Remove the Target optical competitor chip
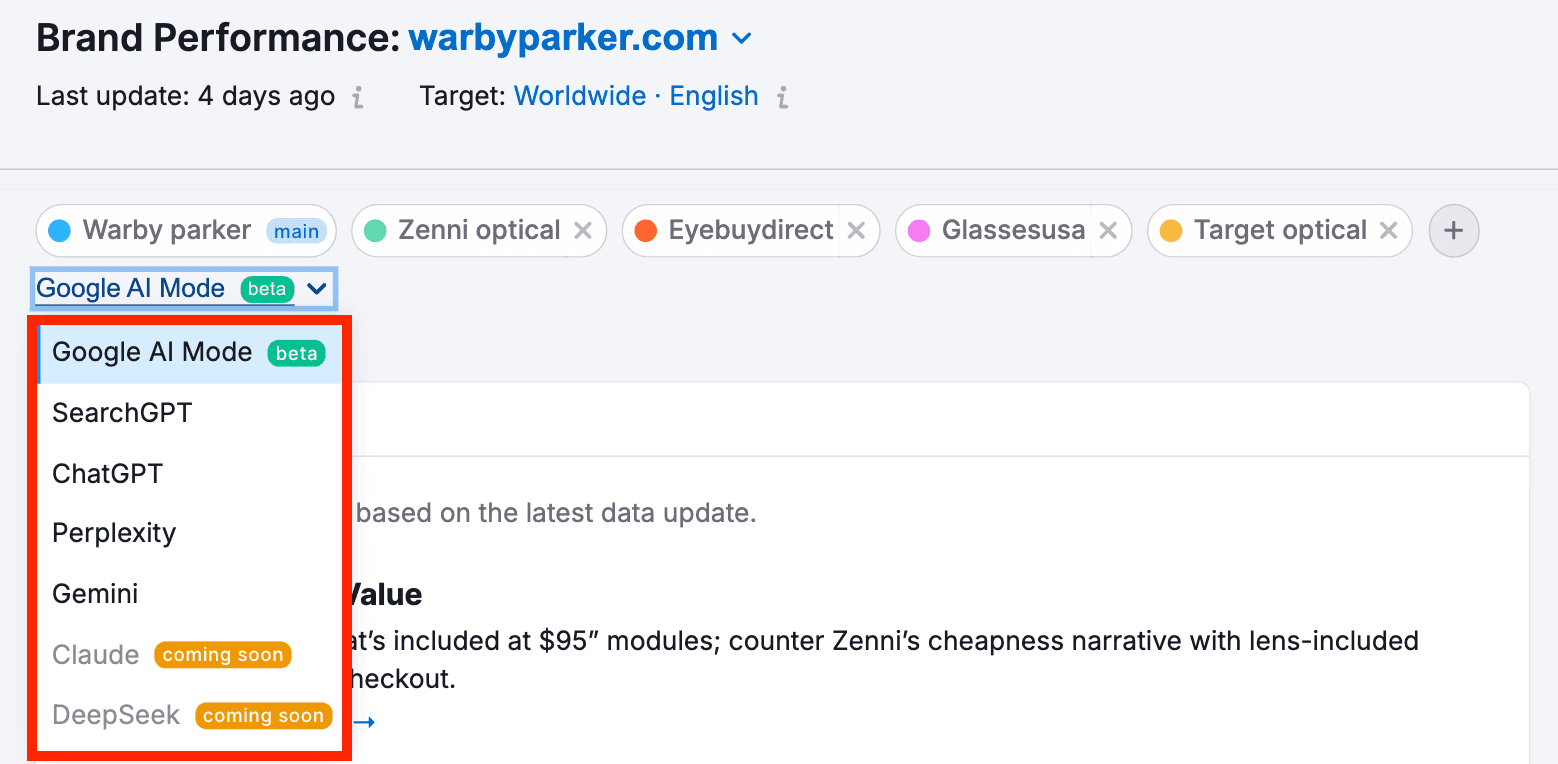The width and height of the screenshot is (1558, 764). click(x=1388, y=231)
